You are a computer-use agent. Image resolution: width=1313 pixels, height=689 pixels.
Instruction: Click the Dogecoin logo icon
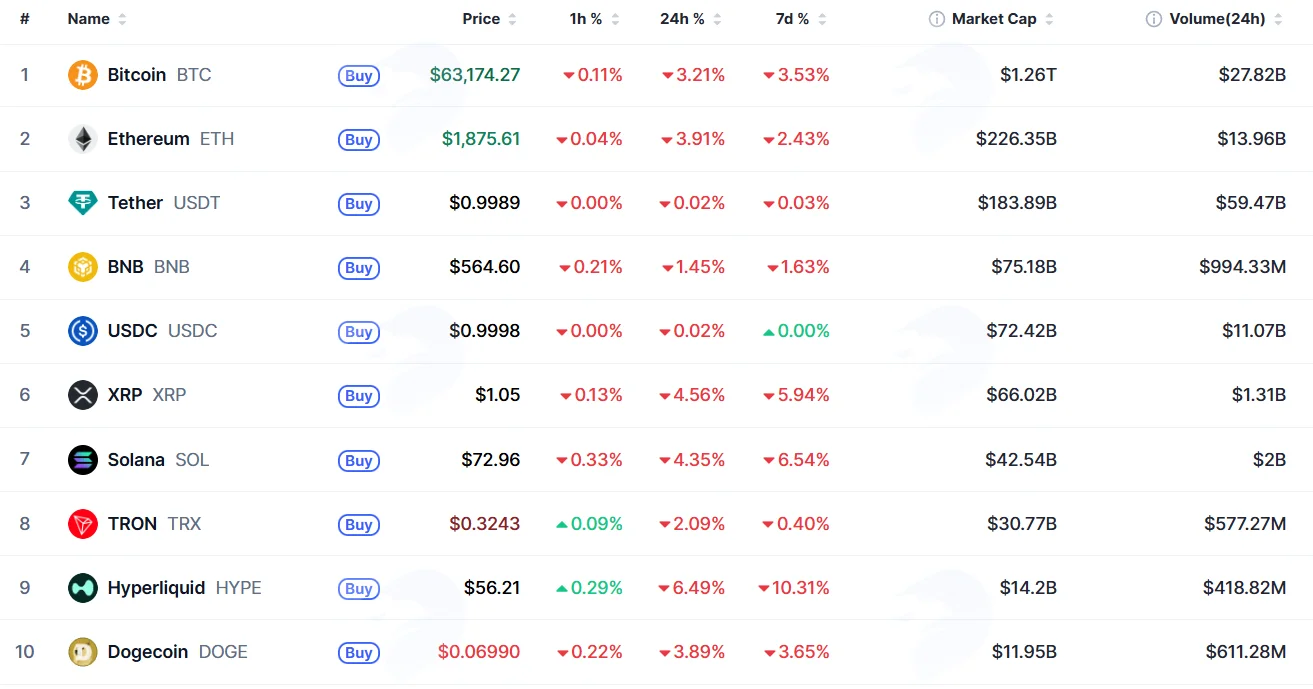click(x=83, y=652)
